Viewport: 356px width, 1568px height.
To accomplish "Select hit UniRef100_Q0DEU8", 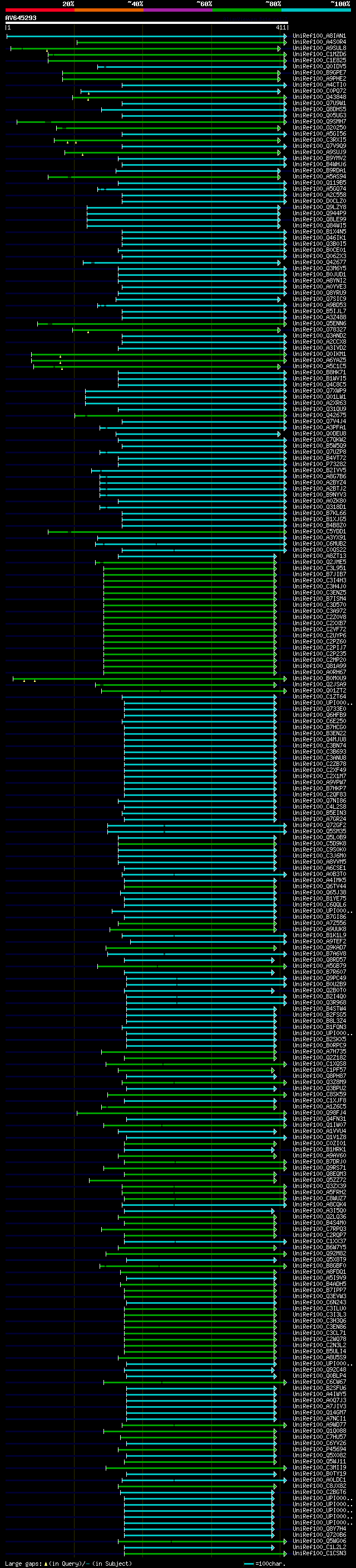I will point(319,433).
